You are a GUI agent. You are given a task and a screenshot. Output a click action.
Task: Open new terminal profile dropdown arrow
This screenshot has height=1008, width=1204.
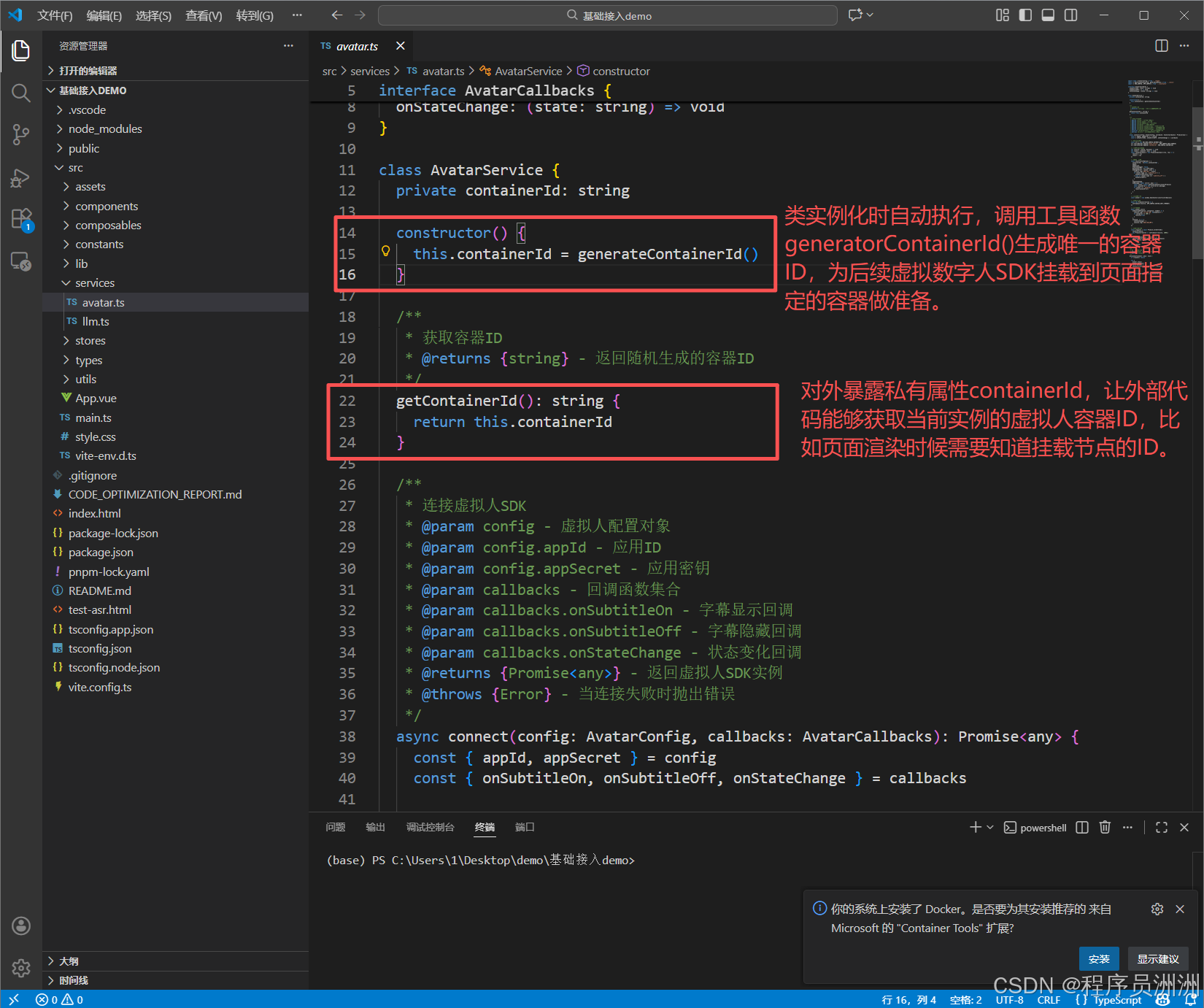pos(990,827)
